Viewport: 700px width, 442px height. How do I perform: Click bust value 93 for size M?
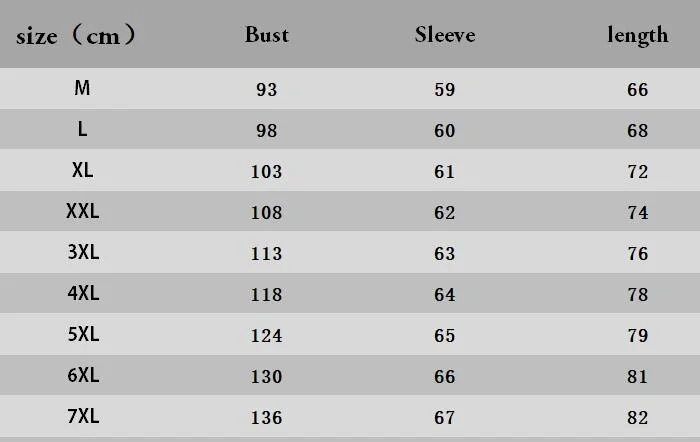click(267, 90)
